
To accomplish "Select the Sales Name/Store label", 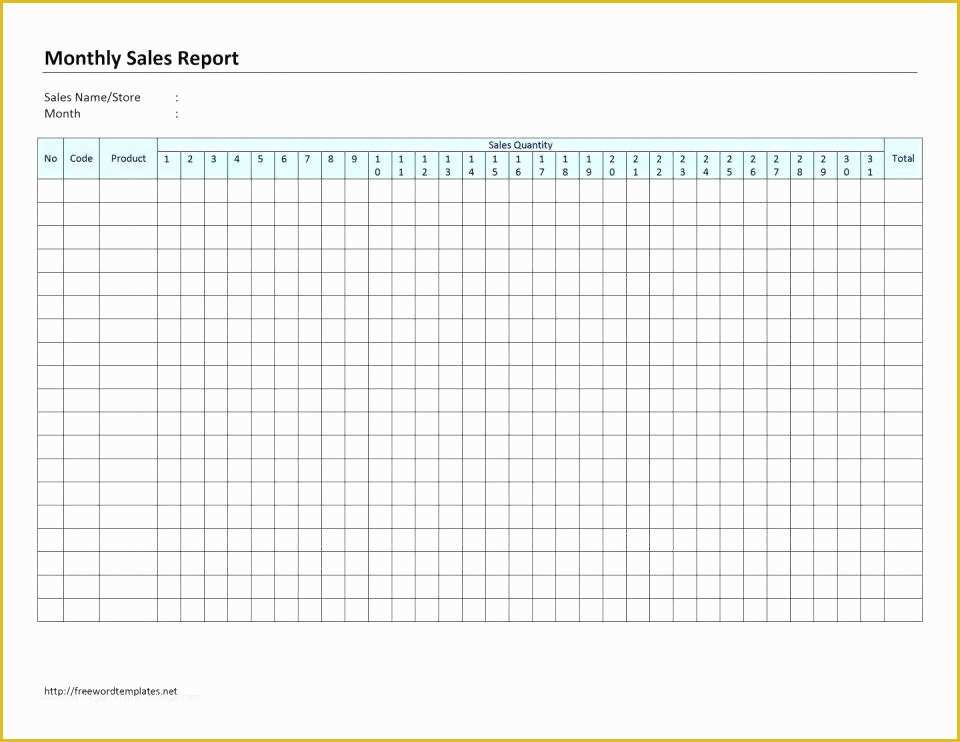I will (92, 97).
